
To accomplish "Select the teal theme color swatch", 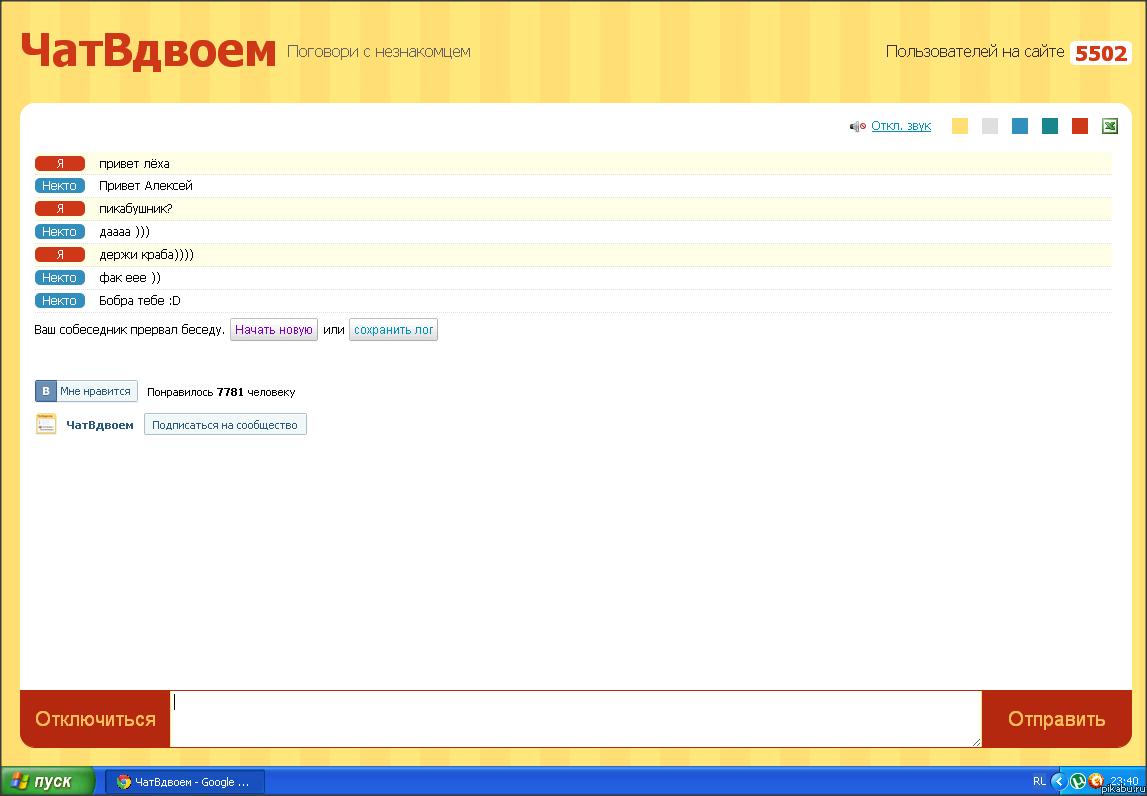I will coord(1050,126).
